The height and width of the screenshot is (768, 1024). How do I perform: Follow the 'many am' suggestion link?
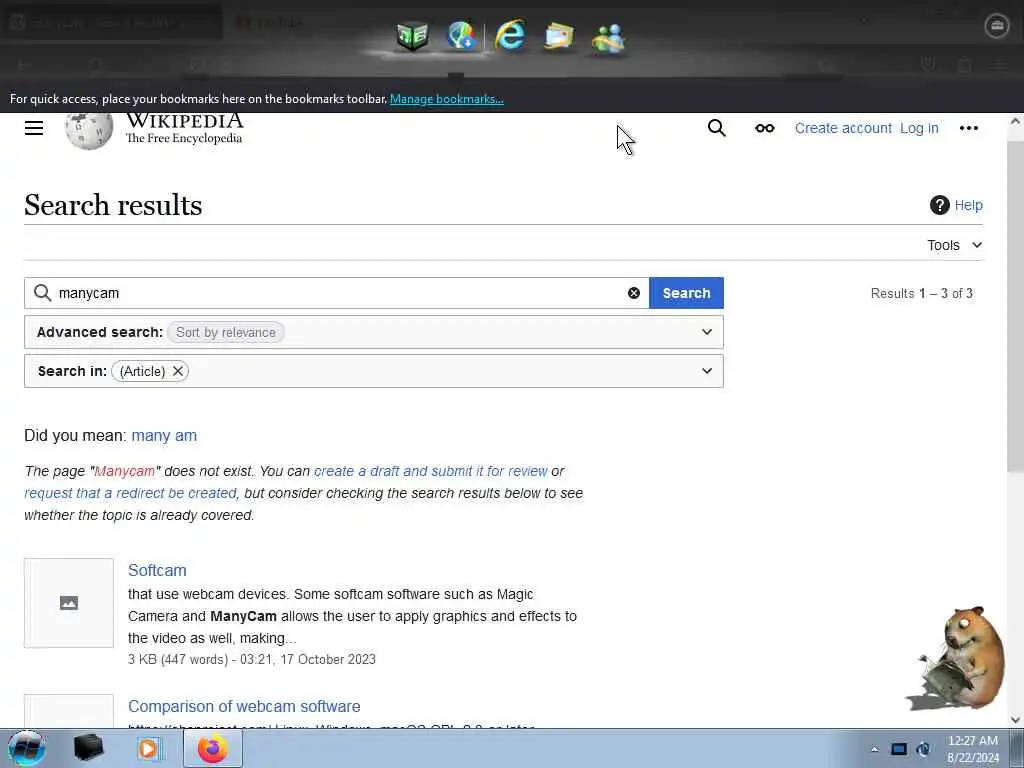click(164, 436)
